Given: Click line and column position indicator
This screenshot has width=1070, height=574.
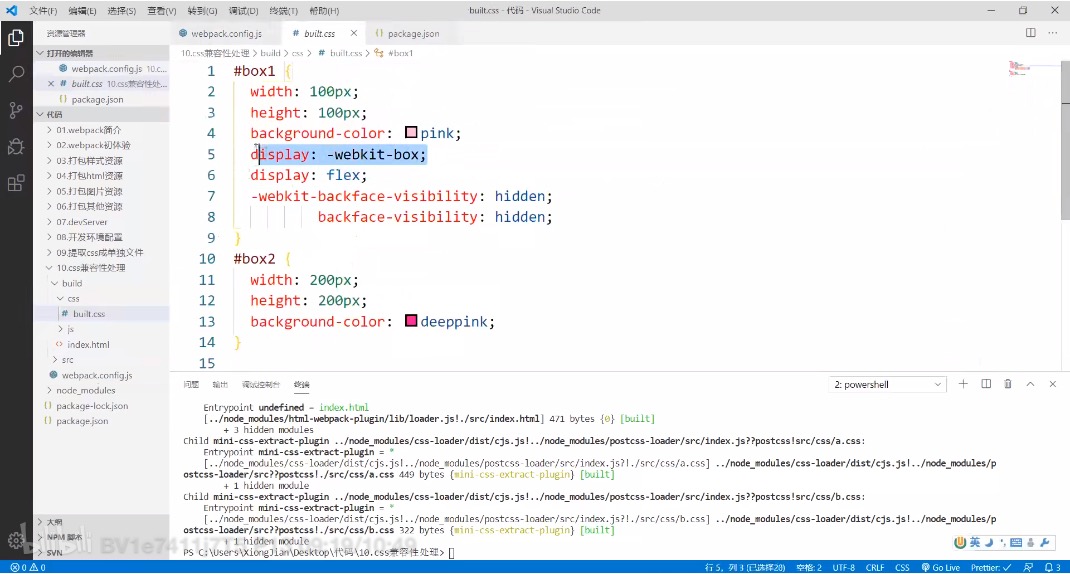Looking at the screenshot, I should coord(744,567).
